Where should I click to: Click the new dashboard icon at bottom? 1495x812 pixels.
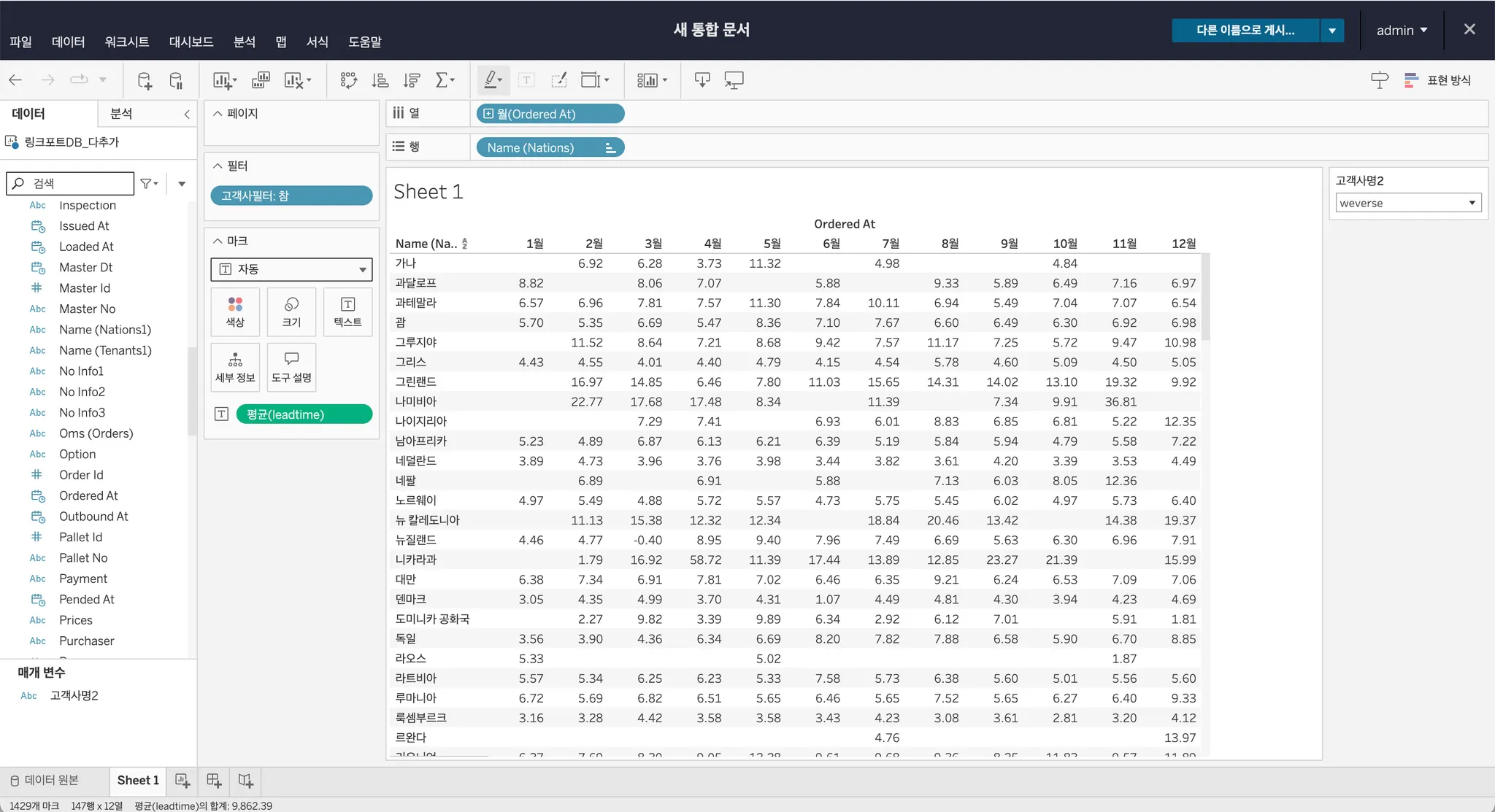point(214,781)
